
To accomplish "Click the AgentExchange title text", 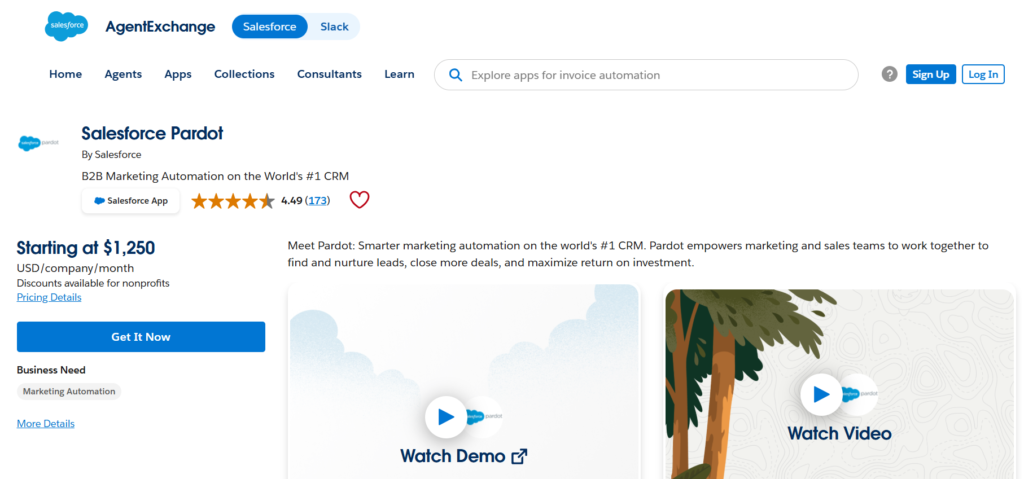I will (160, 27).
